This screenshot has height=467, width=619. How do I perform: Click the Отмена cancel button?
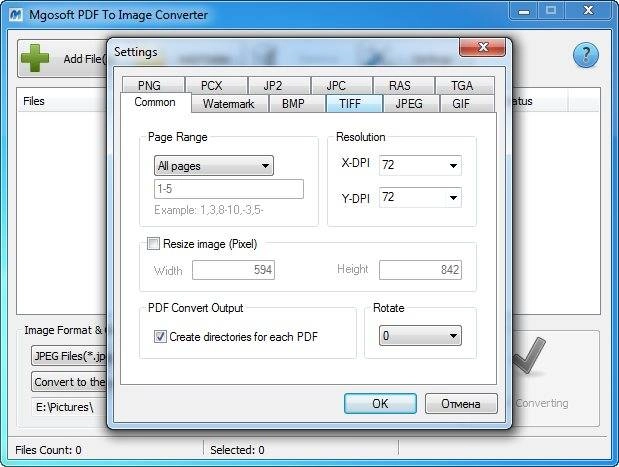(x=461, y=403)
